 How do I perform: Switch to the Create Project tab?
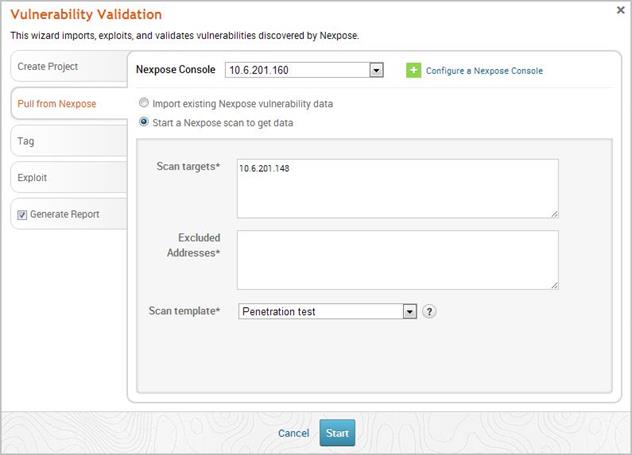[x=69, y=66]
